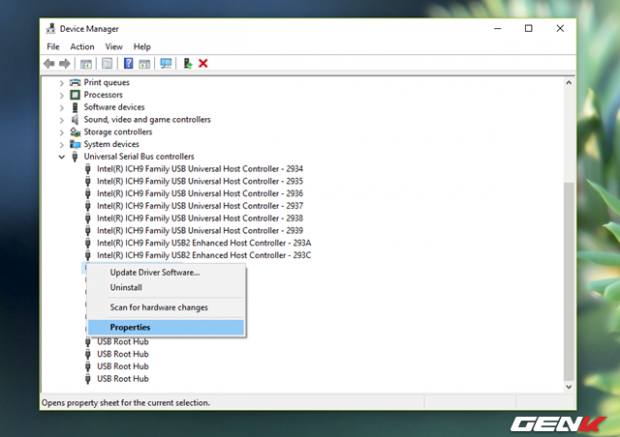Click the Update Driver Software toolbar icon

click(x=187, y=63)
